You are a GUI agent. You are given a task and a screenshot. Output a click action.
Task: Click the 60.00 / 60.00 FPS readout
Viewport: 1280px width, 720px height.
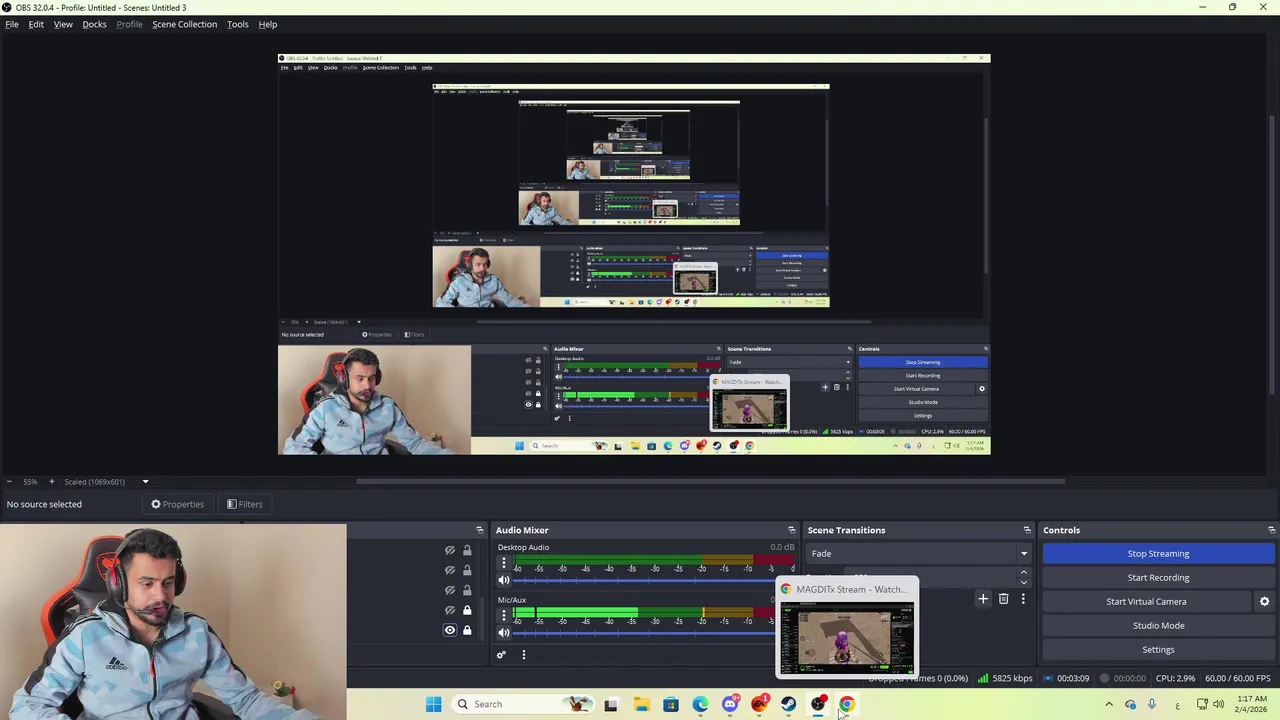coord(1237,679)
